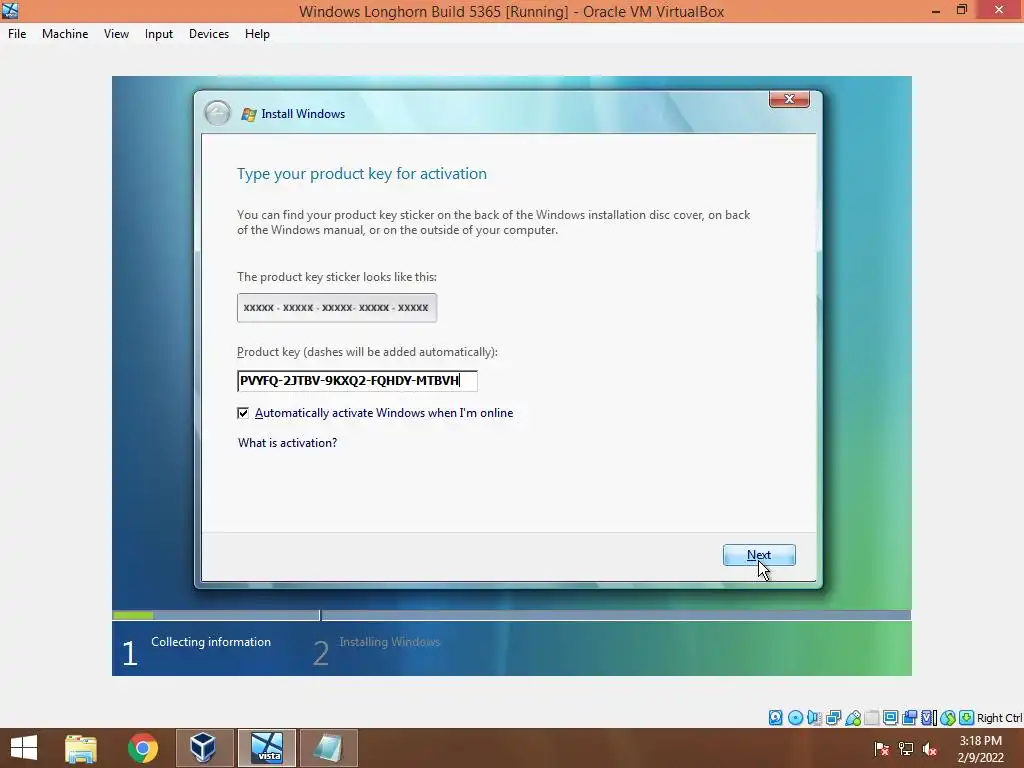The height and width of the screenshot is (768, 1024).
Task: Click the VirtualBox icon in window title bar
Action: [10, 10]
